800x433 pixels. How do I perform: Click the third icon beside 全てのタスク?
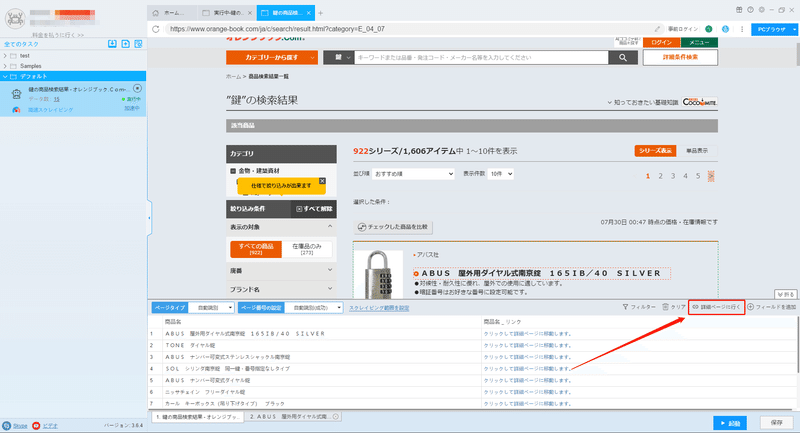(138, 44)
